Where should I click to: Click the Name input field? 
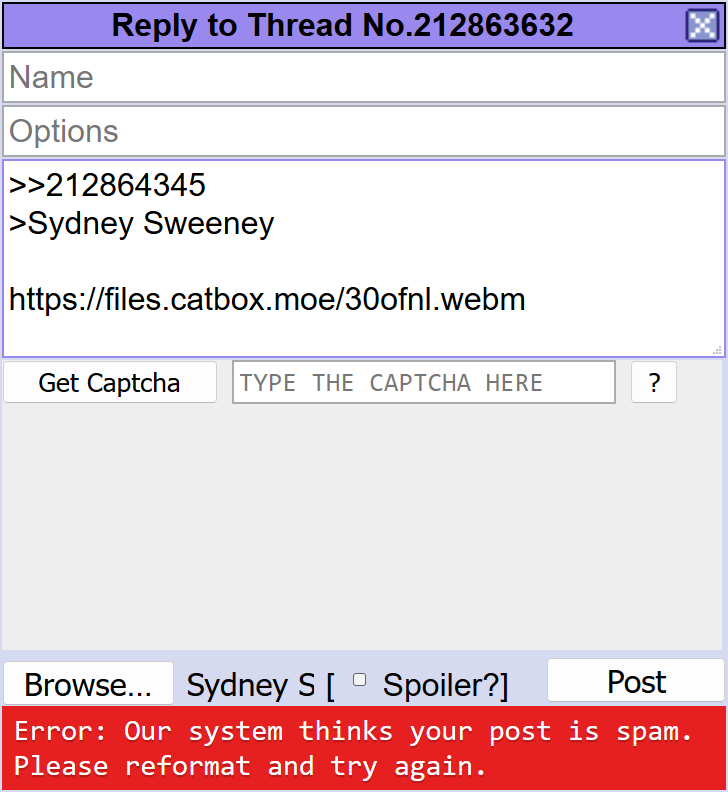pyautogui.click(x=364, y=77)
